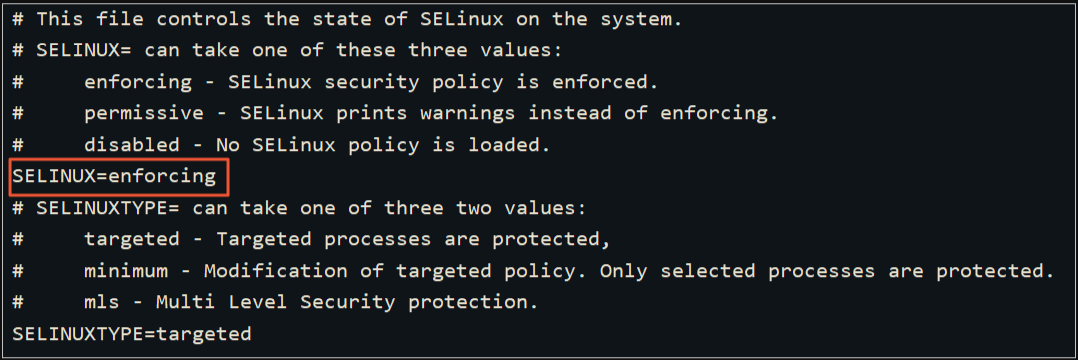Click the word minimum in the comments
This screenshot has height=360, width=1078.
126,271
